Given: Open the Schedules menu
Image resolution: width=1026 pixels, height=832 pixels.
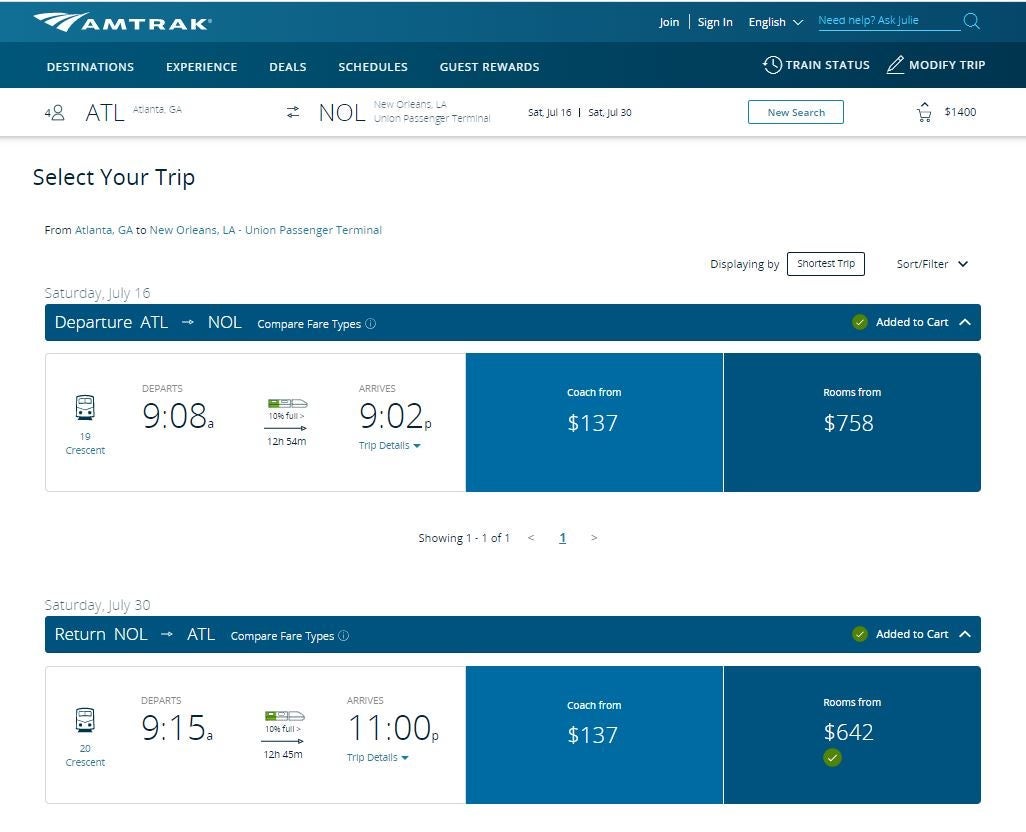Looking at the screenshot, I should point(373,67).
